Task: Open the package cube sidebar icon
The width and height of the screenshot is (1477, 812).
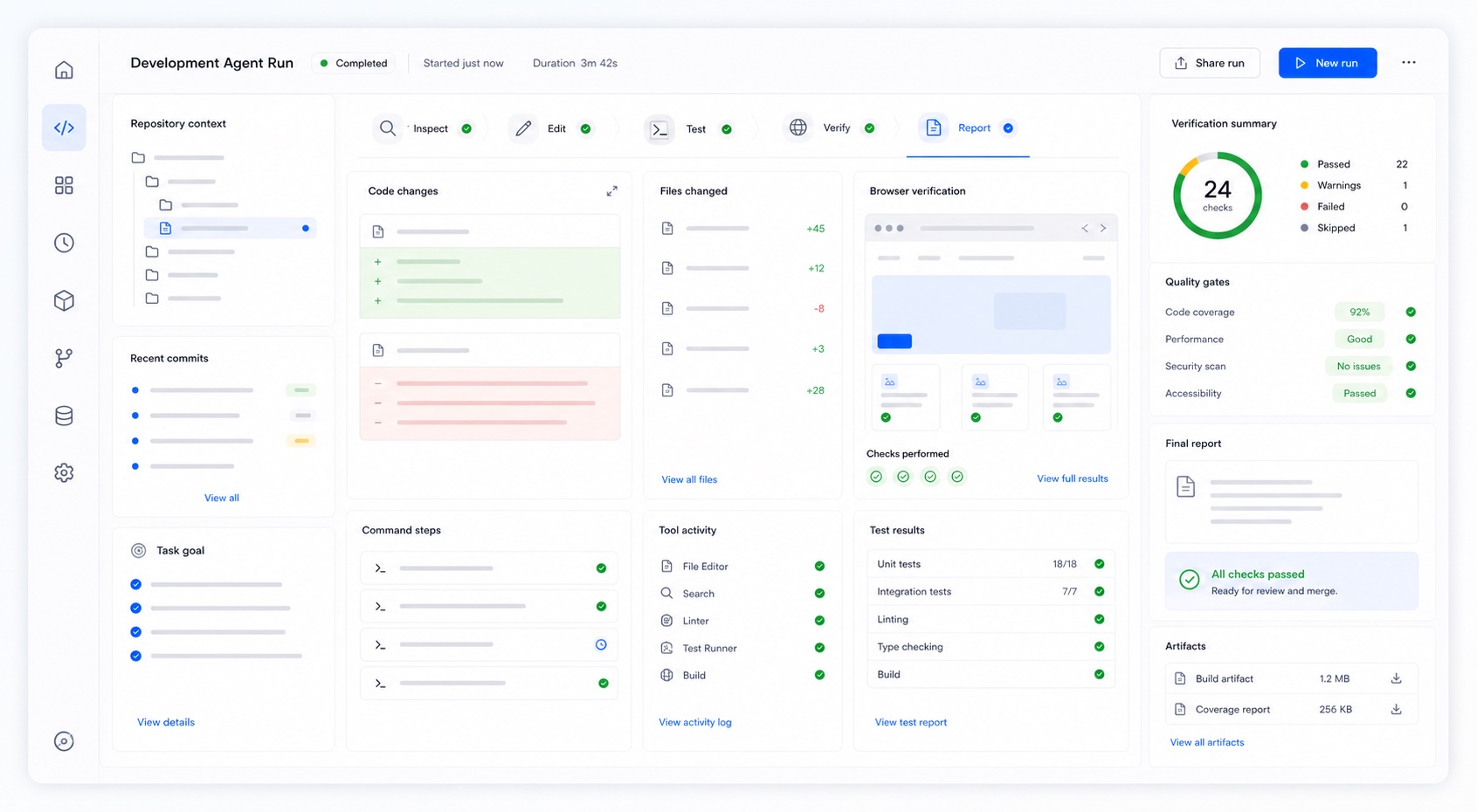Action: tap(64, 300)
